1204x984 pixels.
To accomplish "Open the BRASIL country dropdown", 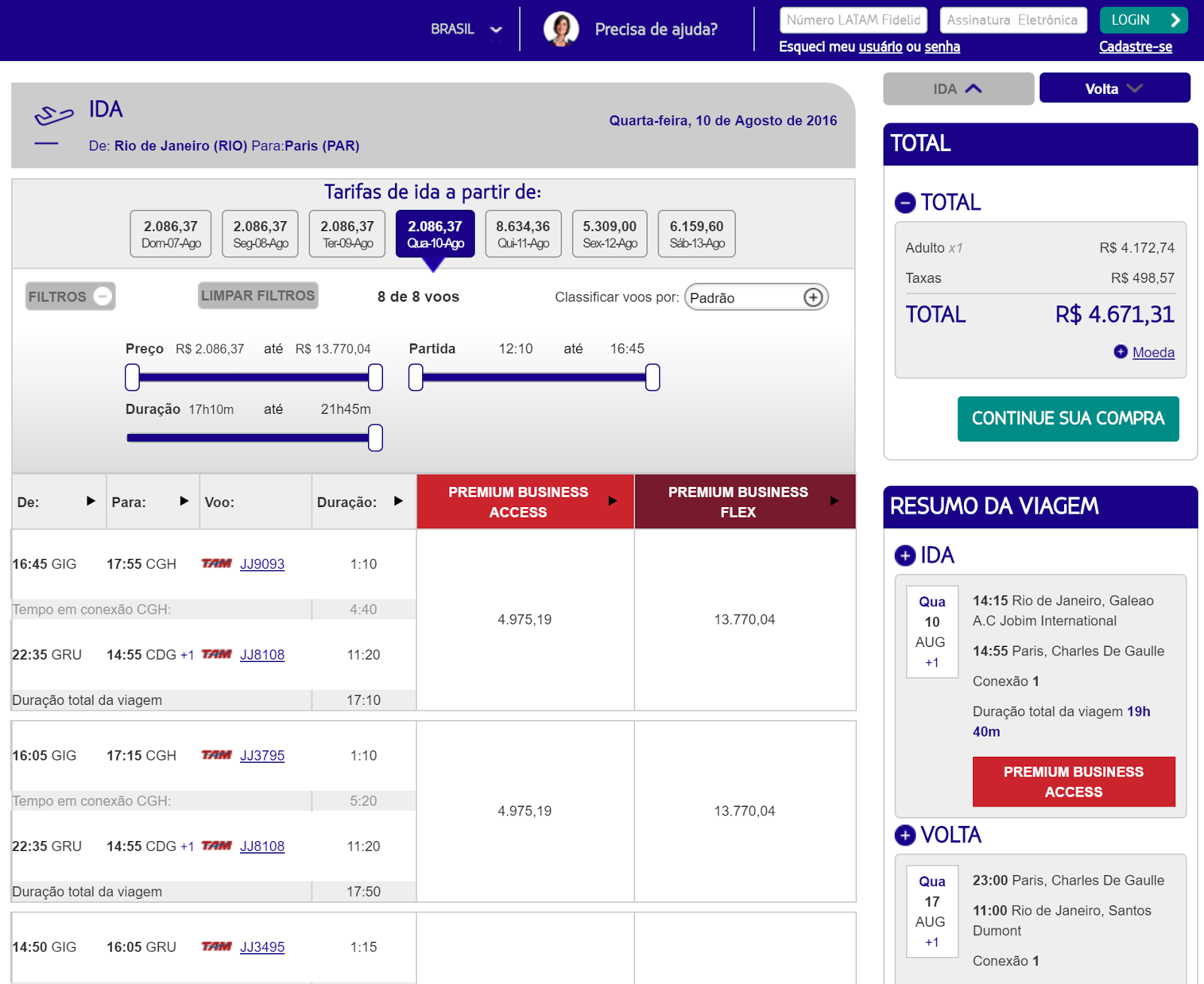I will pyautogui.click(x=466, y=29).
